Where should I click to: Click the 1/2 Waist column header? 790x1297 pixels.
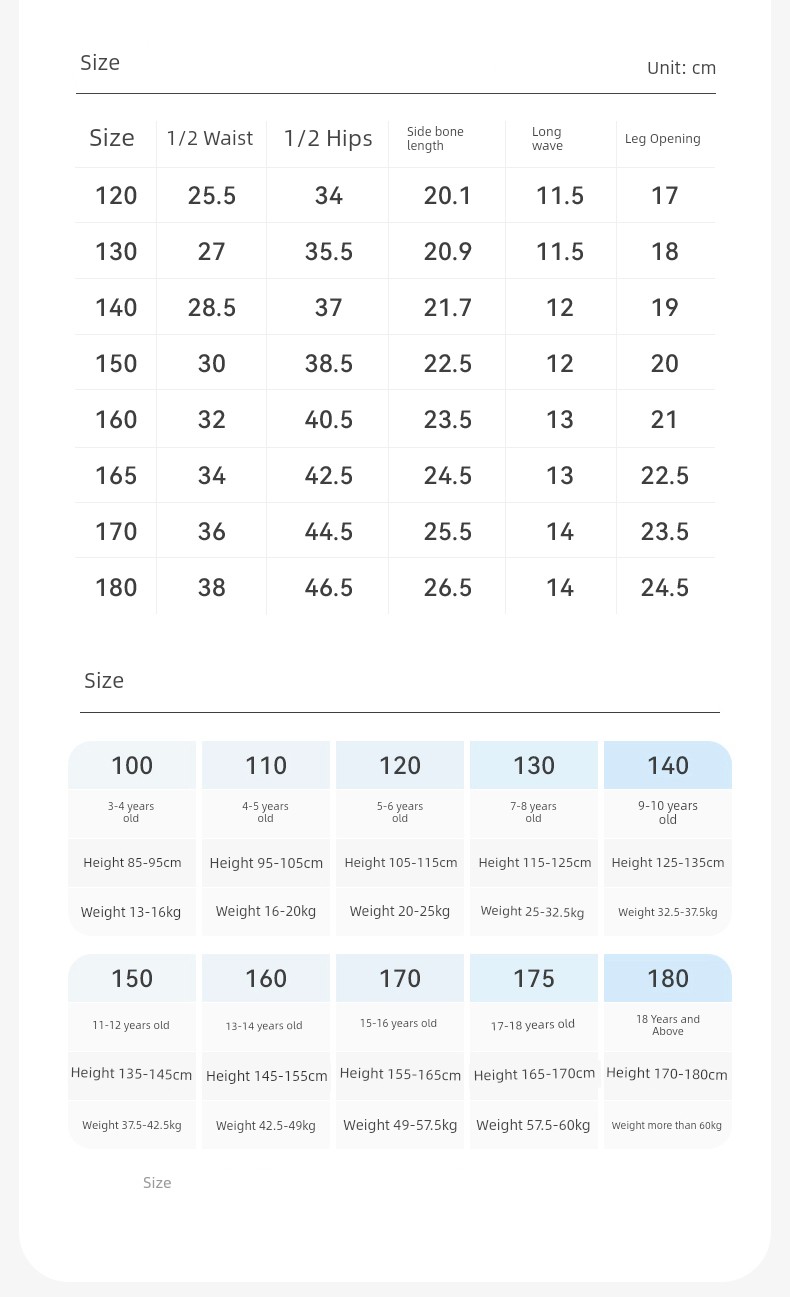coord(210,138)
